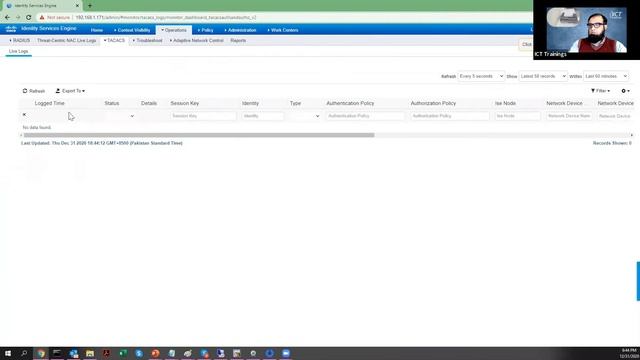This screenshot has height=360, width=640.
Task: Open the Status filter dropdown
Action: click(119, 116)
